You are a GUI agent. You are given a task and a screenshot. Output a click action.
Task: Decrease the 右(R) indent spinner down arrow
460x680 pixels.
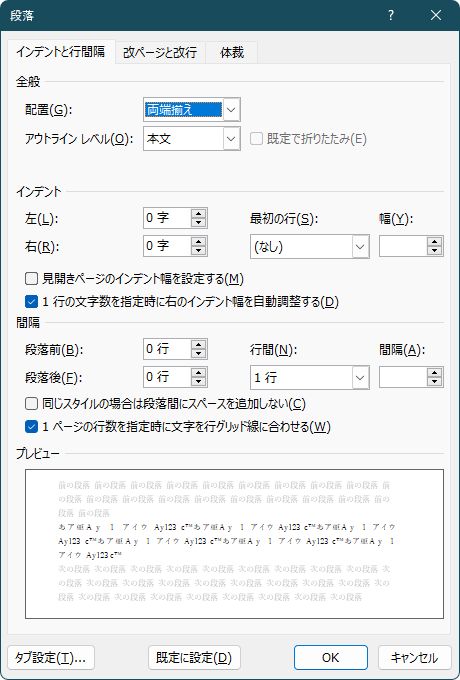pos(199,251)
